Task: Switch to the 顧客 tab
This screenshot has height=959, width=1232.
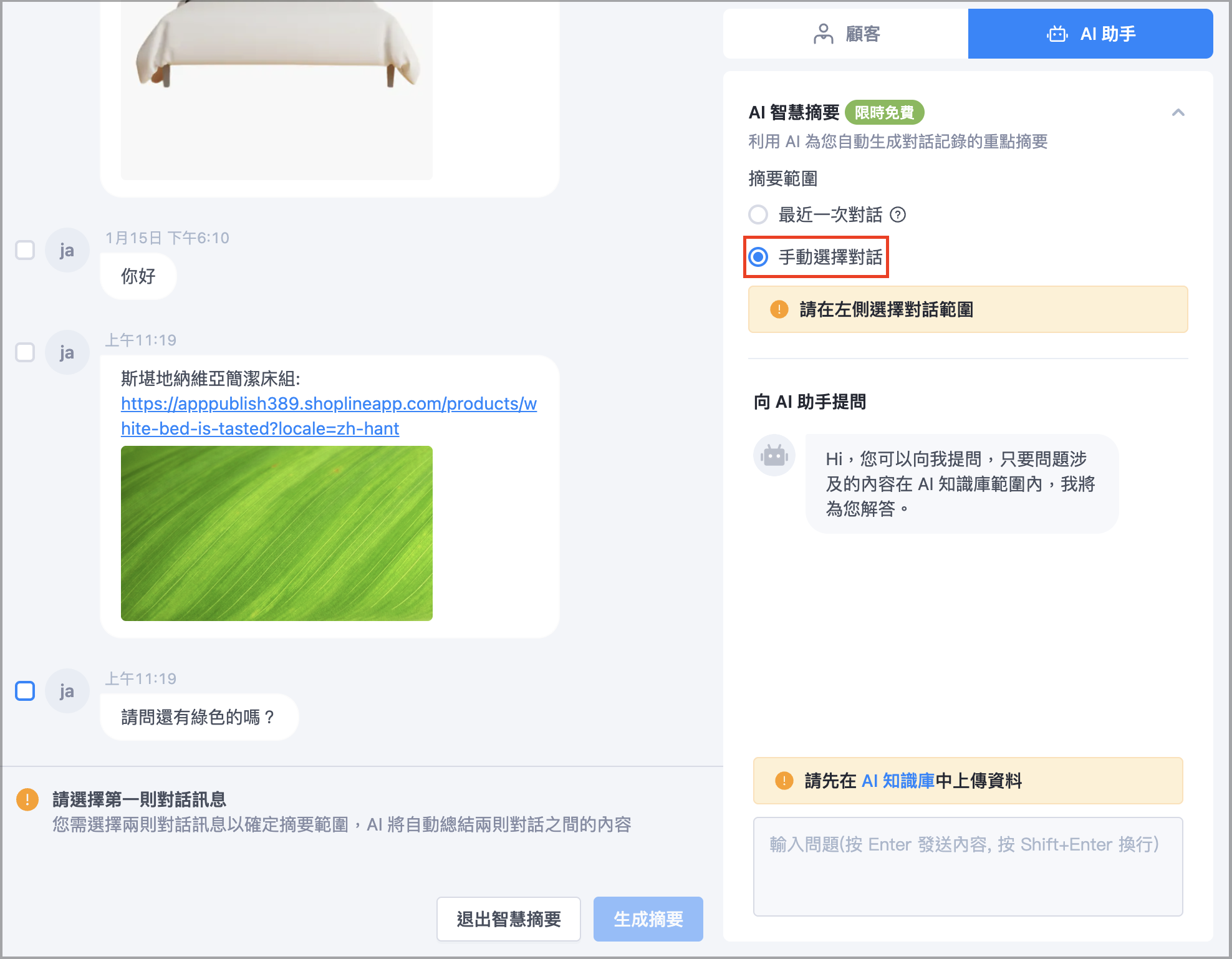Action: click(845, 34)
